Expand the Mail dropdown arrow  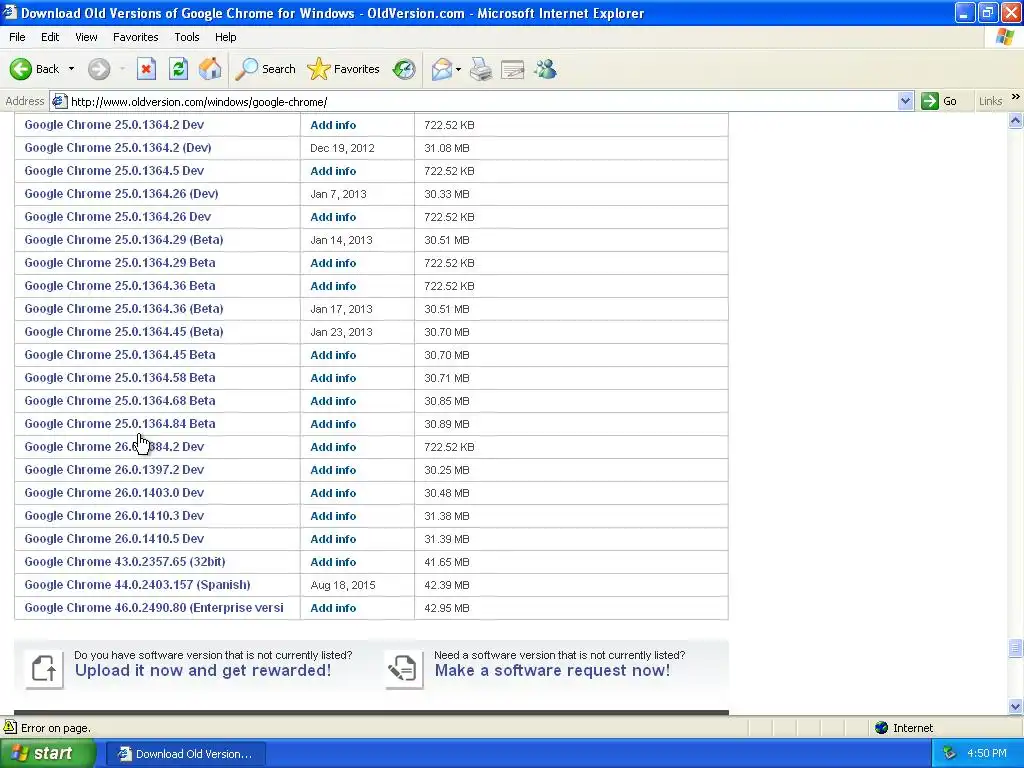458,69
